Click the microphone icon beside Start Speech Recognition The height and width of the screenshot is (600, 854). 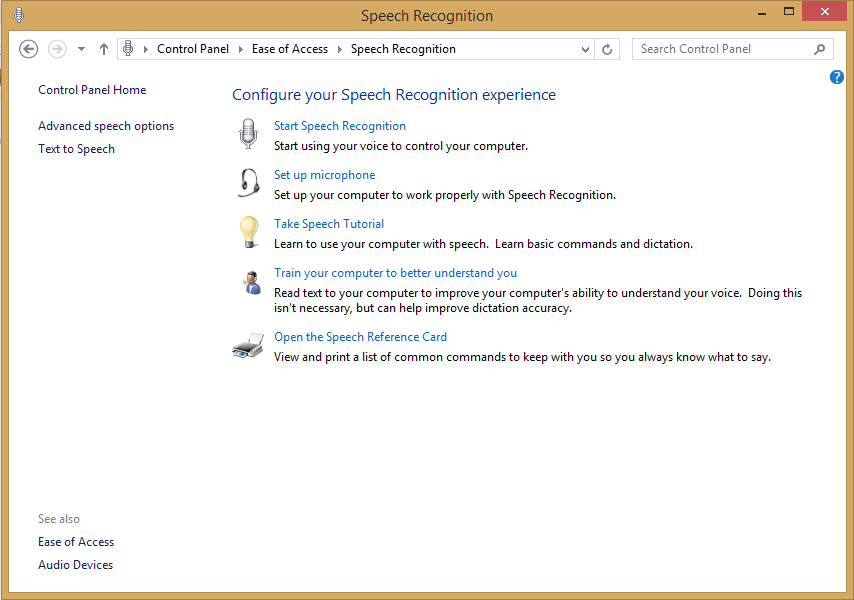pos(248,133)
